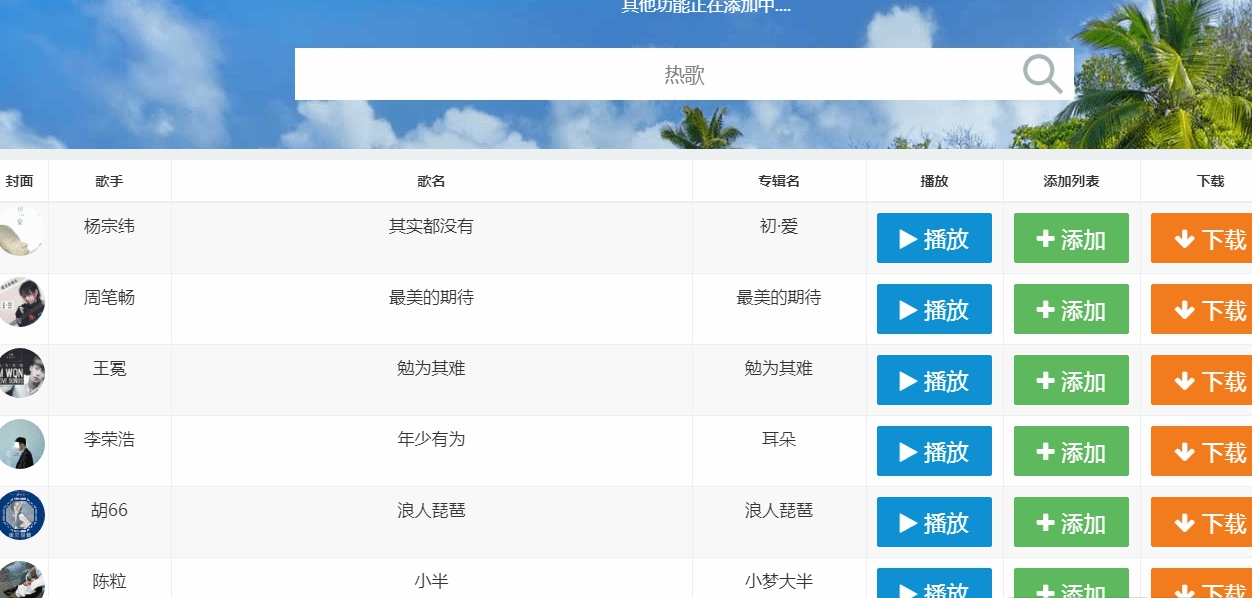The width and height of the screenshot is (1252, 598).
Task: Click 最美的期待 in the song name column
Action: [431, 298]
